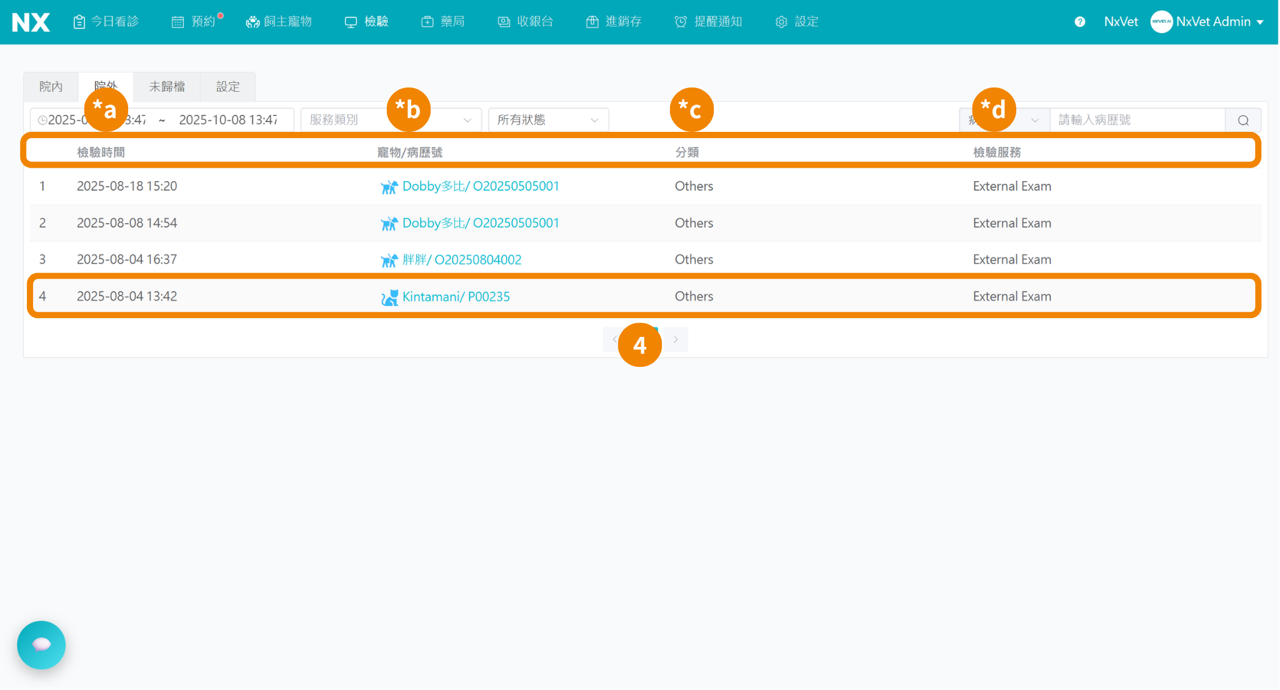The width and height of the screenshot is (1280, 690).
Task: Click the 寵物/病歷號 column header
Action: point(410,153)
